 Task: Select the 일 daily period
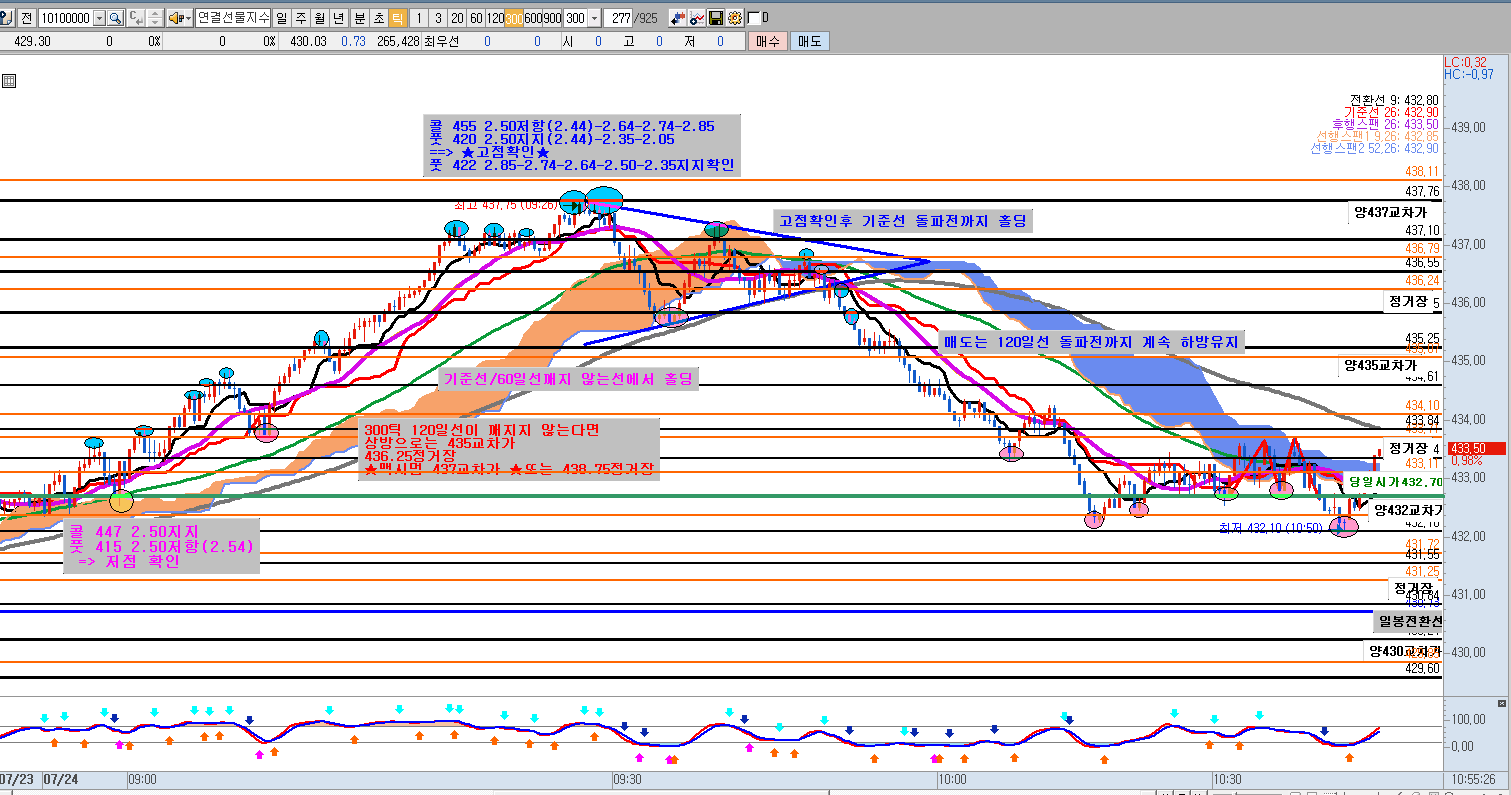[x=281, y=18]
